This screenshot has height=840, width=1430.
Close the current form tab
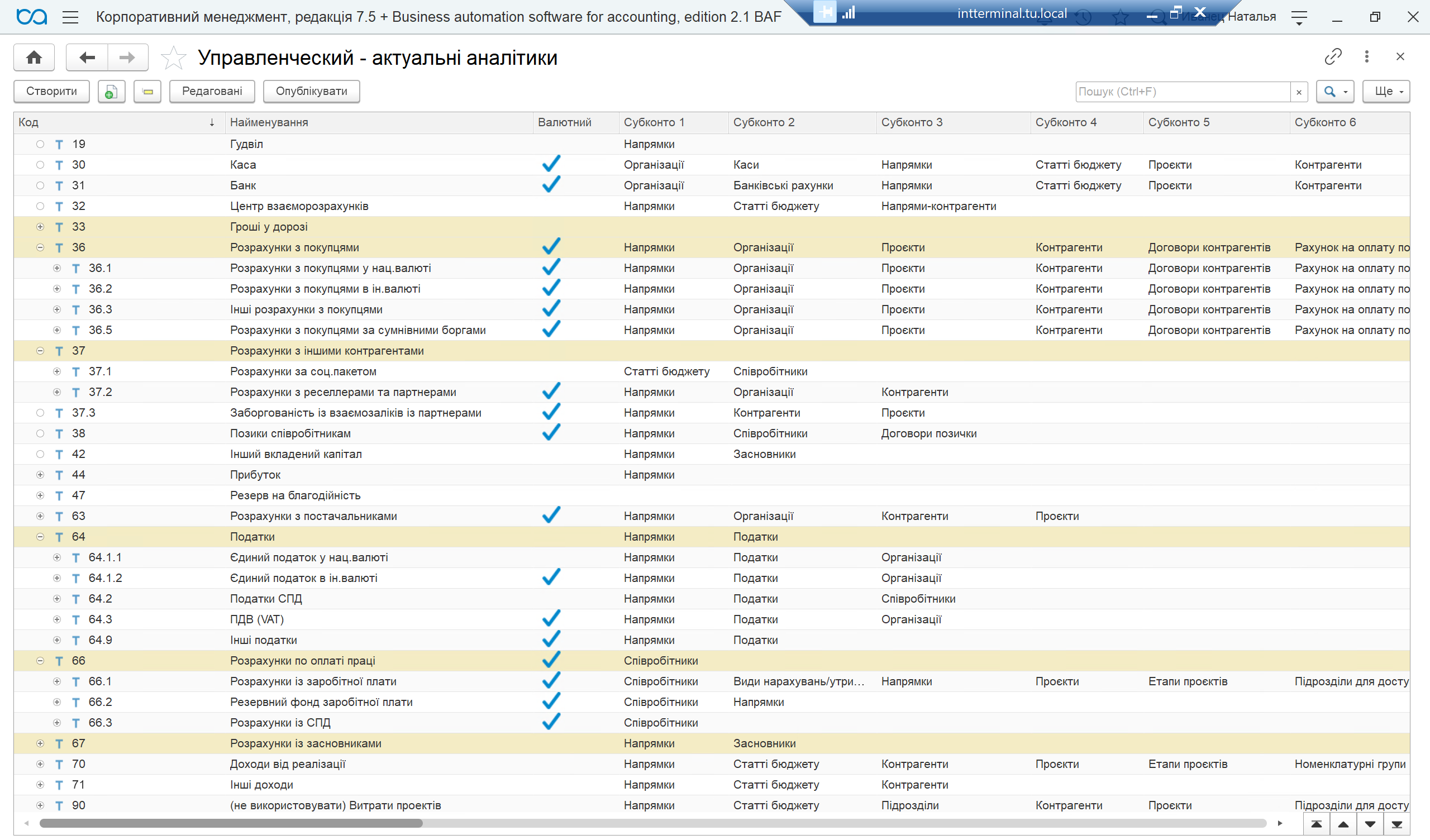(1400, 56)
